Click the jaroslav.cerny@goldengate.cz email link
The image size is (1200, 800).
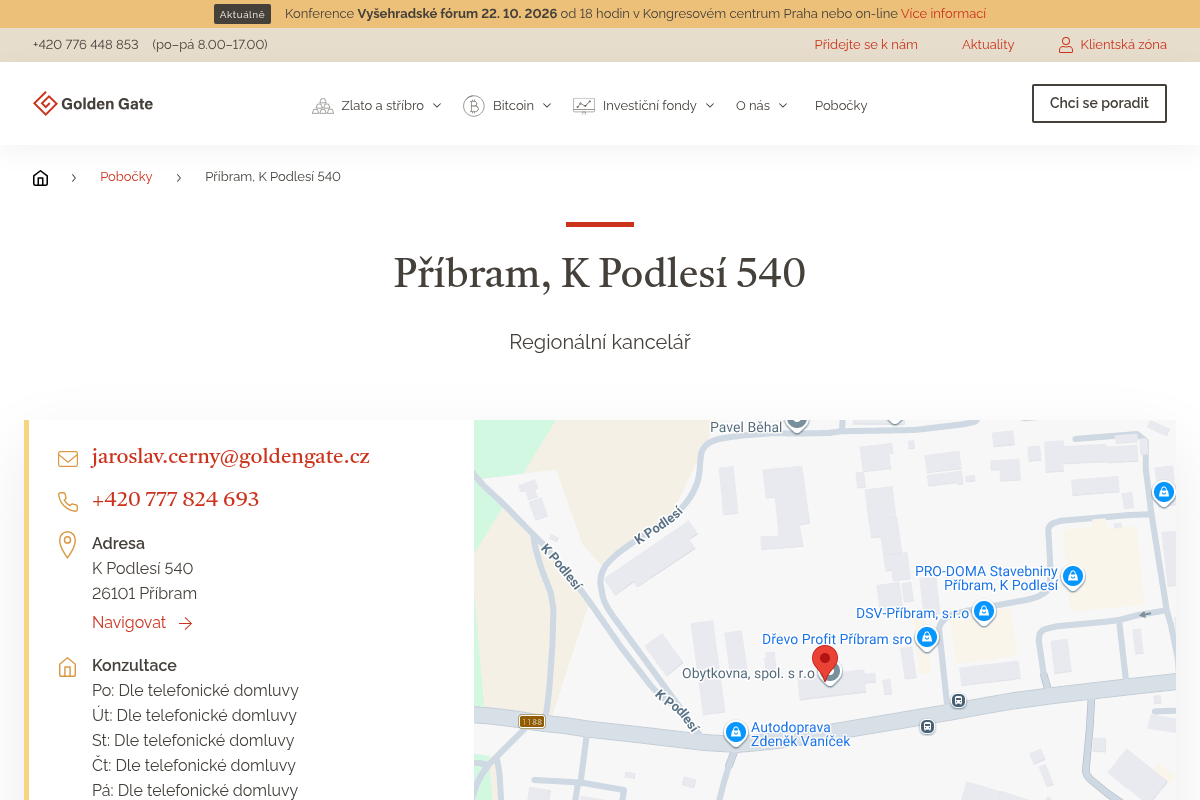coord(231,457)
